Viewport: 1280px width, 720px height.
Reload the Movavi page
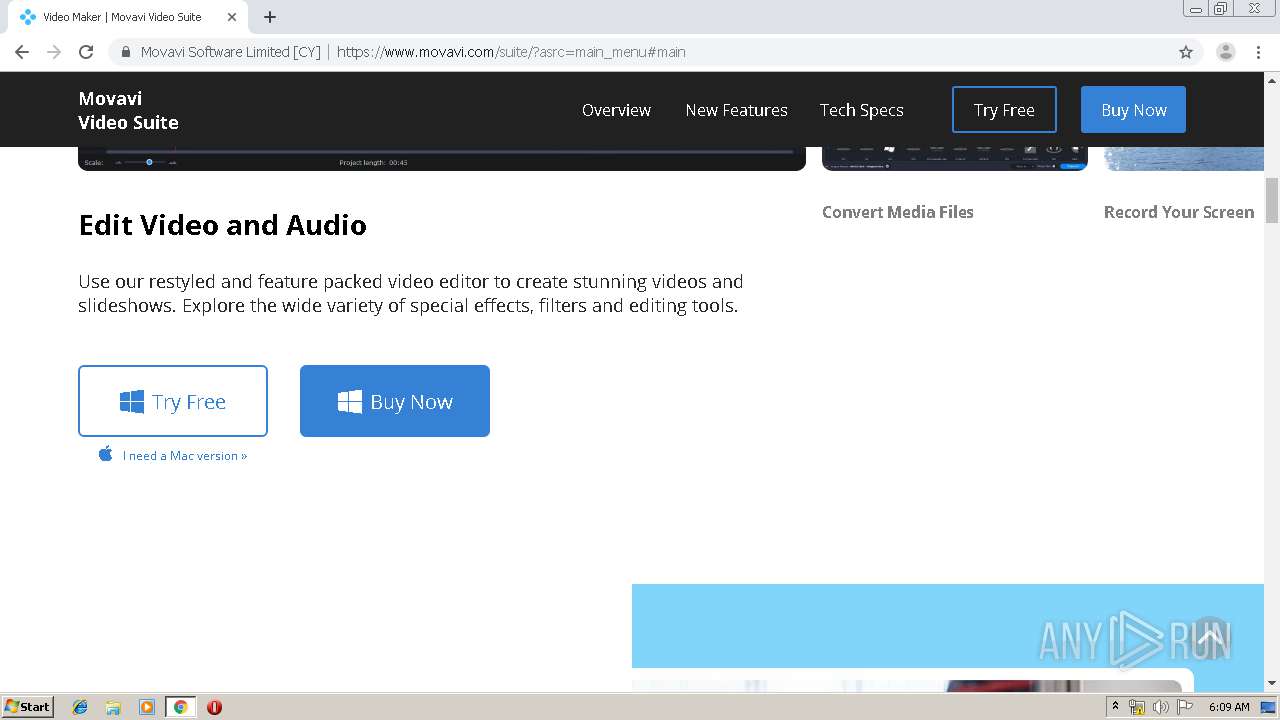tap(86, 52)
